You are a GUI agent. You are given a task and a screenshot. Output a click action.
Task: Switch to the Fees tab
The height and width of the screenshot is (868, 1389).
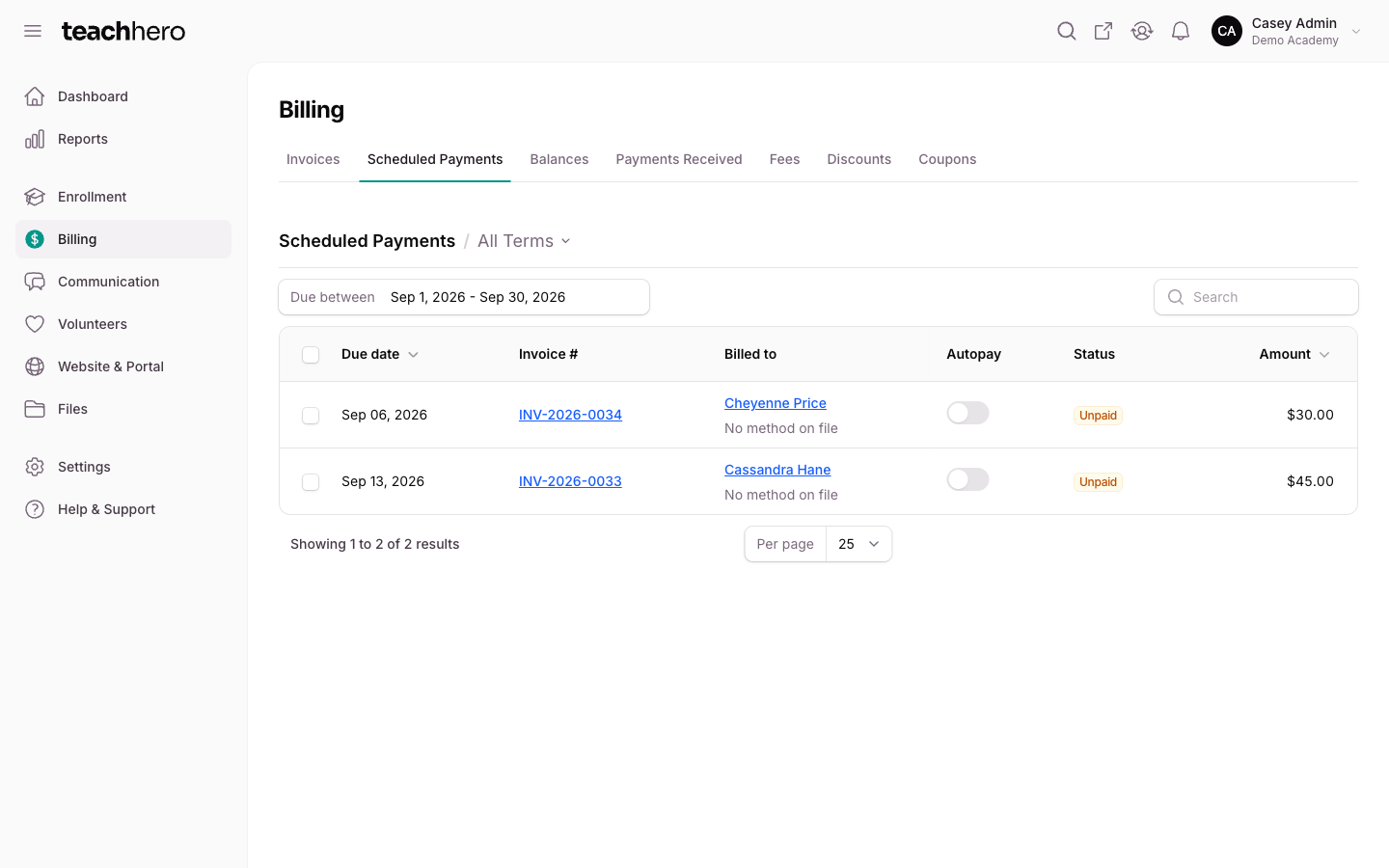coord(784,159)
